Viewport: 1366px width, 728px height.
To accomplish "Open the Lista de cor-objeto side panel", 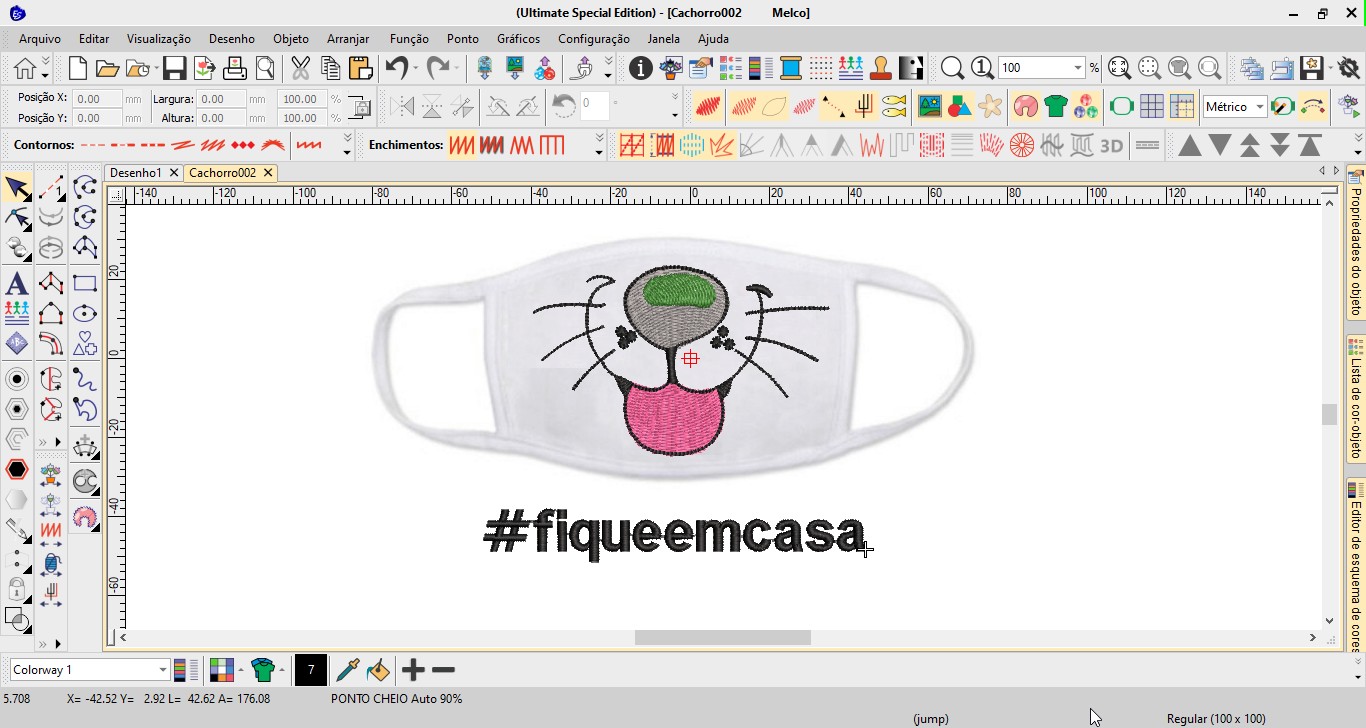I will [1356, 401].
